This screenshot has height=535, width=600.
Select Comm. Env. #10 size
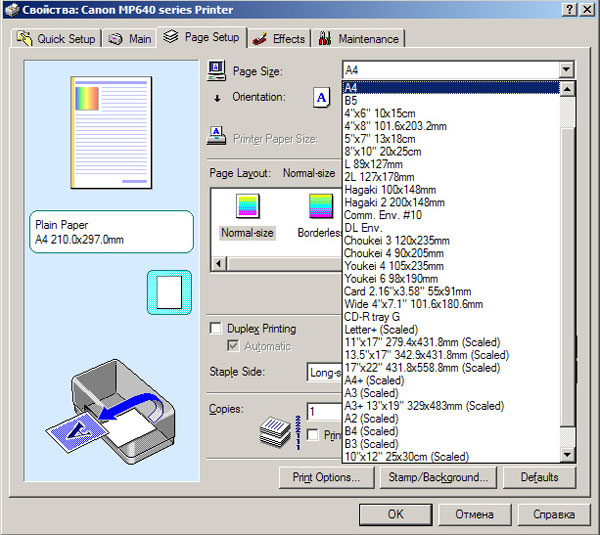451,215
